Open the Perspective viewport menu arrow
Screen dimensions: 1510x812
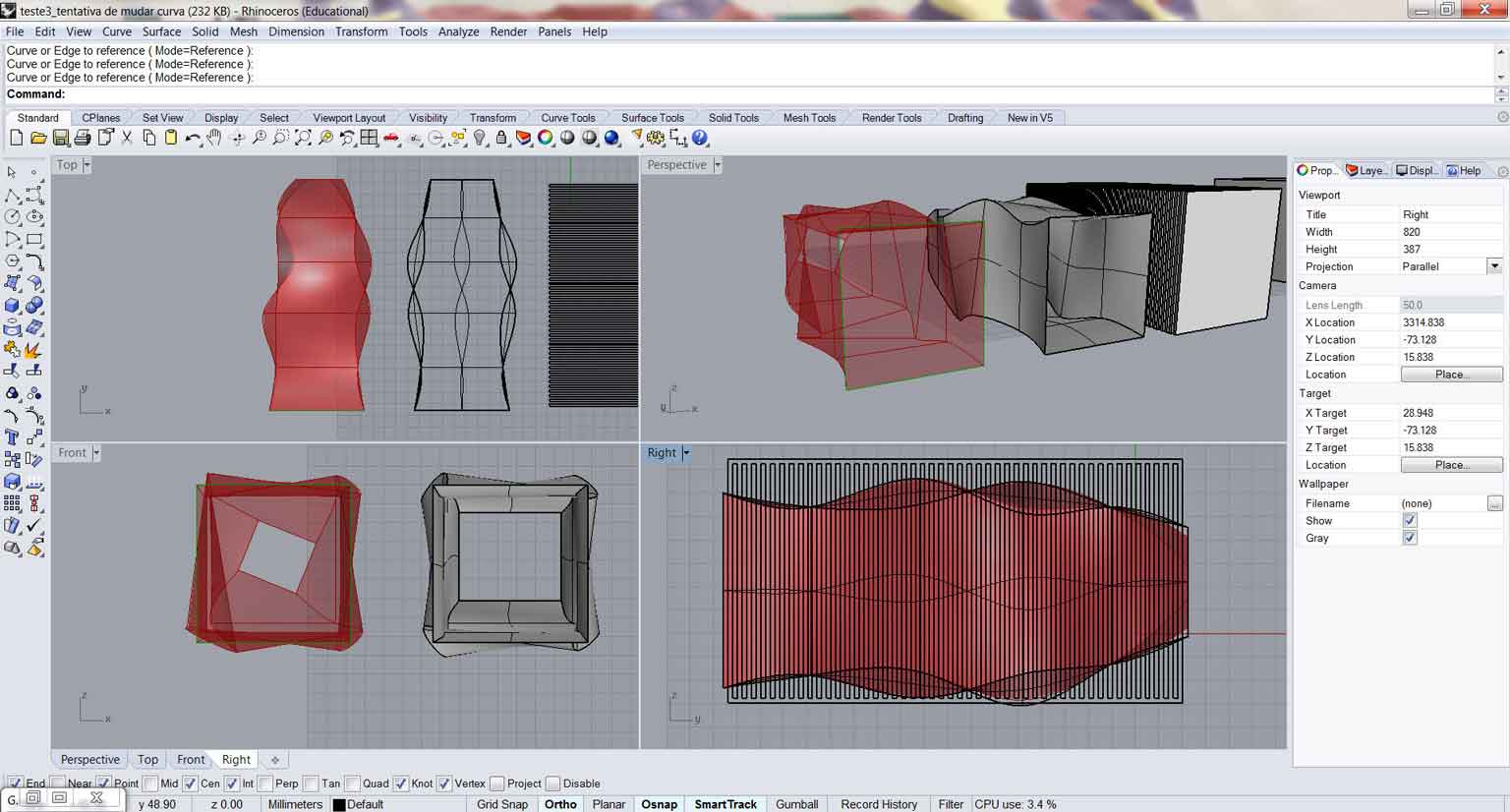click(x=718, y=165)
